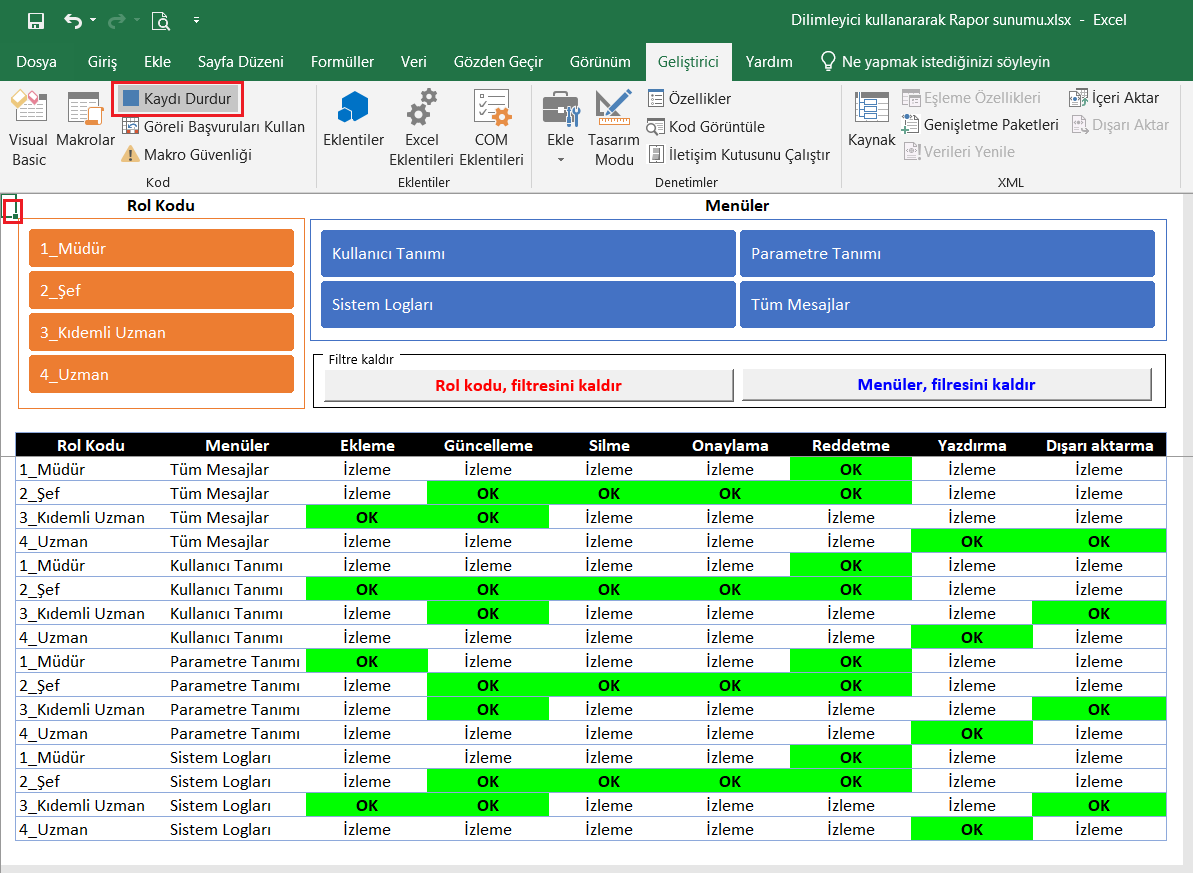The width and height of the screenshot is (1193, 873).
Task: Click Menüler, filresini kaldır button
Action: tap(946, 384)
